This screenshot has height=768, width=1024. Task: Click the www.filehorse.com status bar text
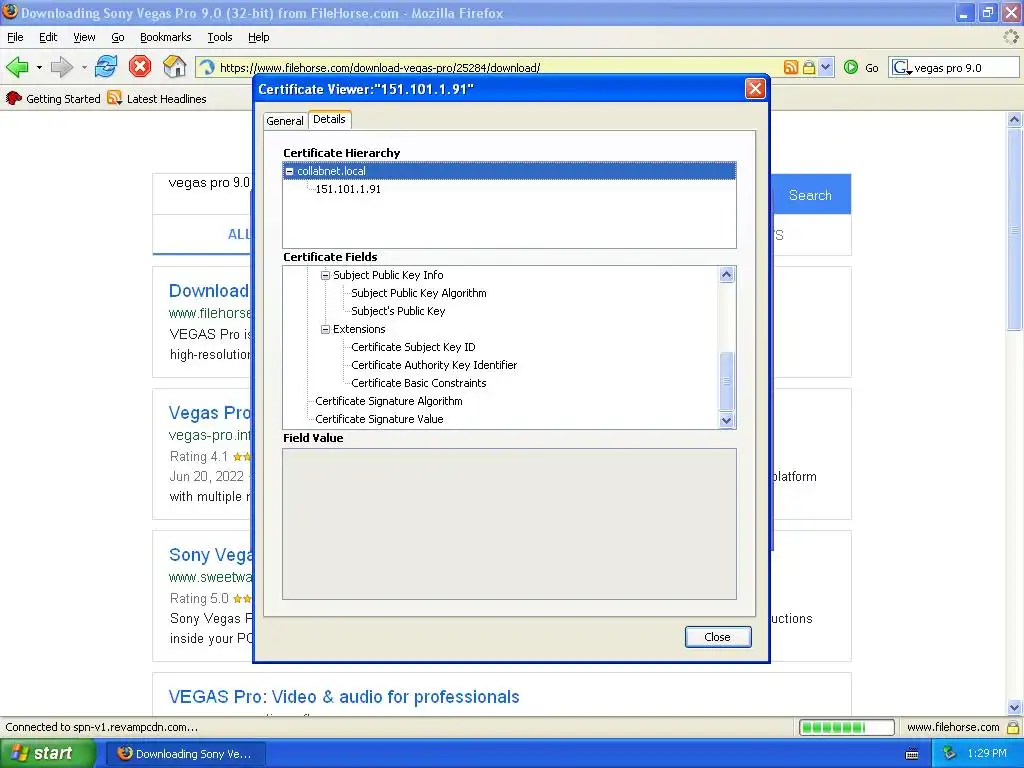pyautogui.click(x=953, y=727)
